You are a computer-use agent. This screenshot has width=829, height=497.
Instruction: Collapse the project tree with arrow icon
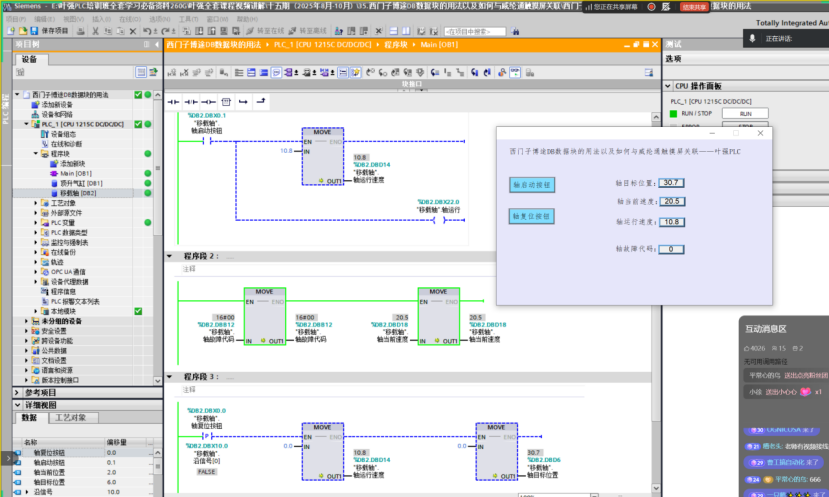click(x=157, y=44)
